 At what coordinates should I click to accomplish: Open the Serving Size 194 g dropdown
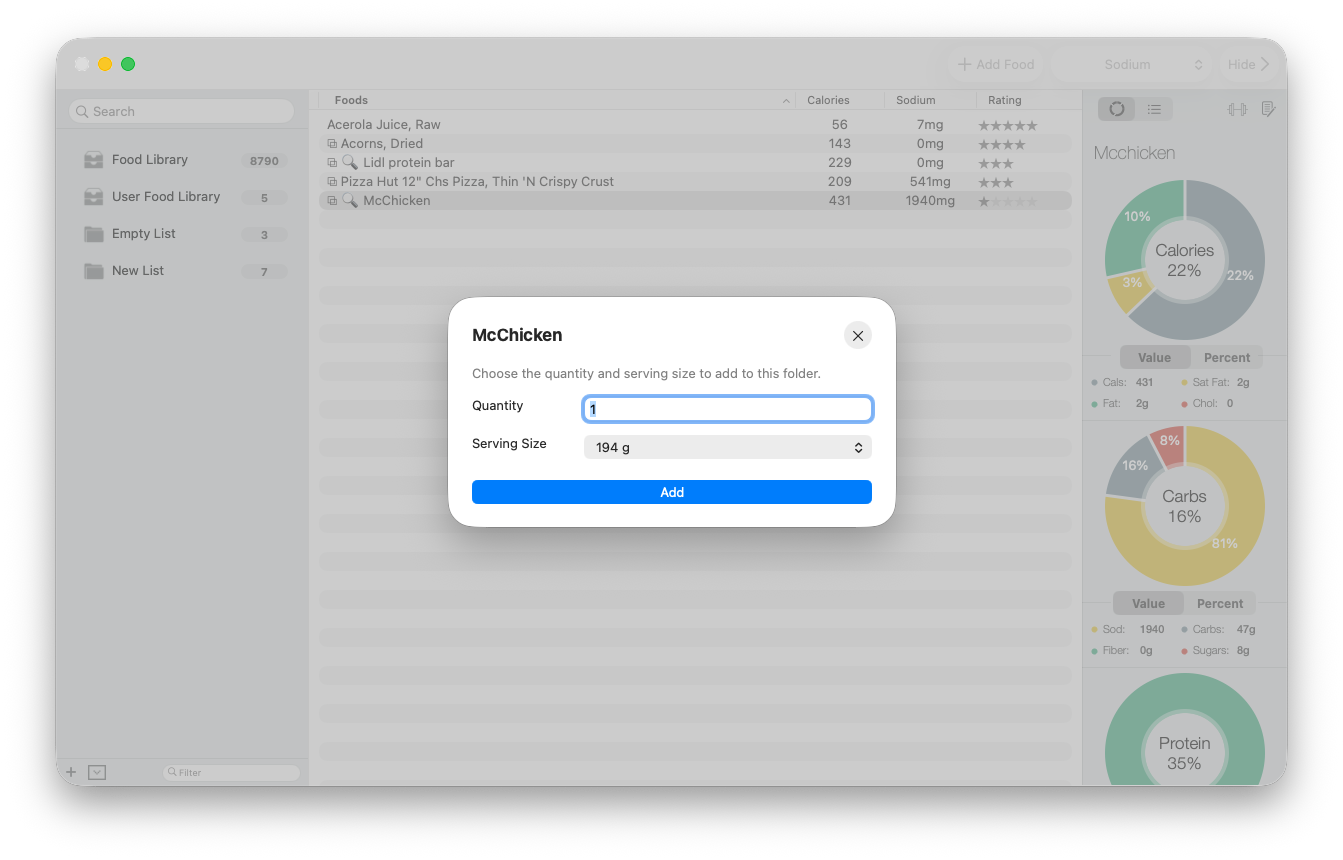pos(728,448)
